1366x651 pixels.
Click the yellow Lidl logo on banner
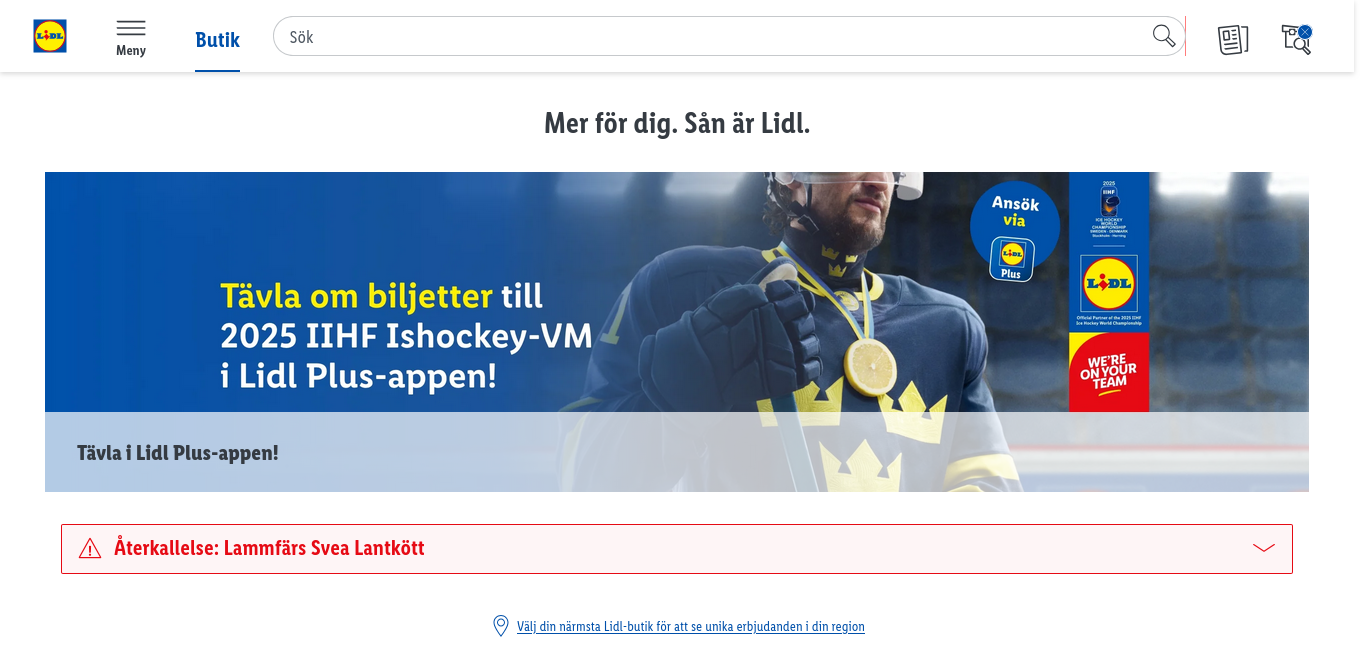1109,285
